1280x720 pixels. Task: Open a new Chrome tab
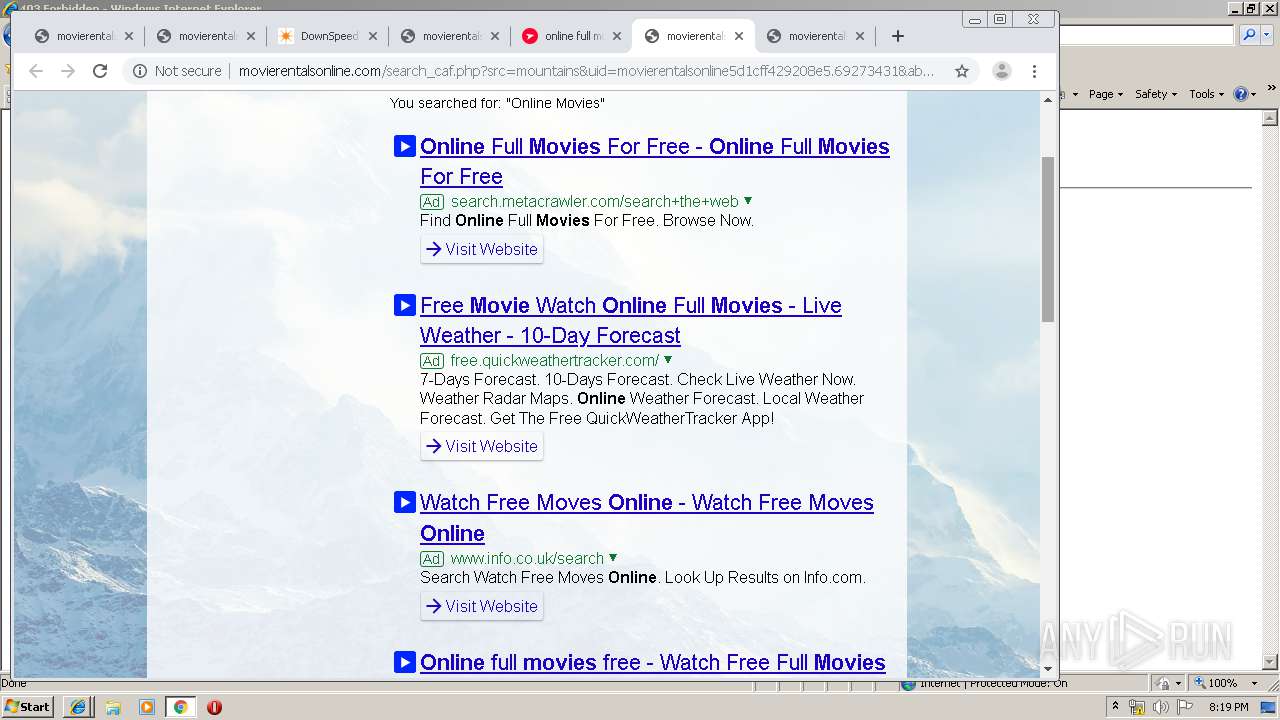898,36
